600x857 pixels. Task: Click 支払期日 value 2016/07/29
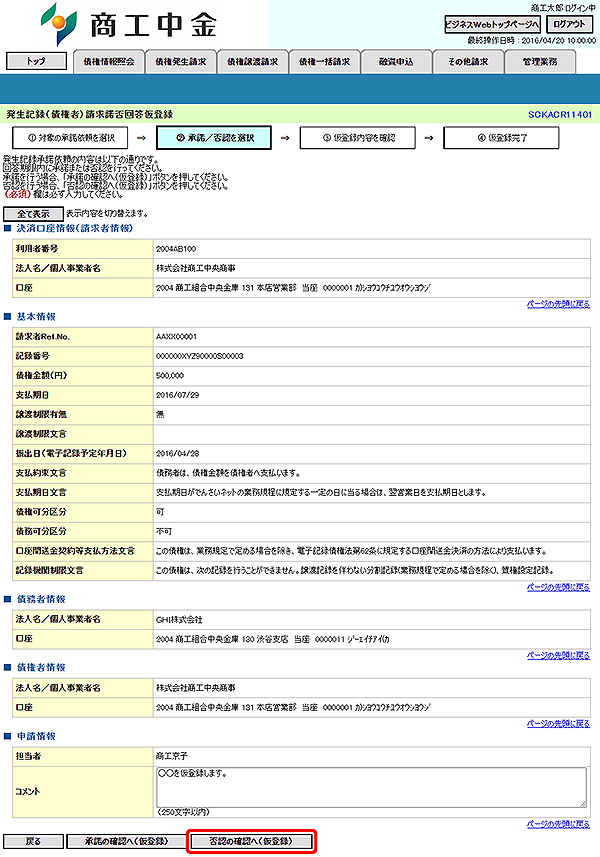[x=178, y=395]
